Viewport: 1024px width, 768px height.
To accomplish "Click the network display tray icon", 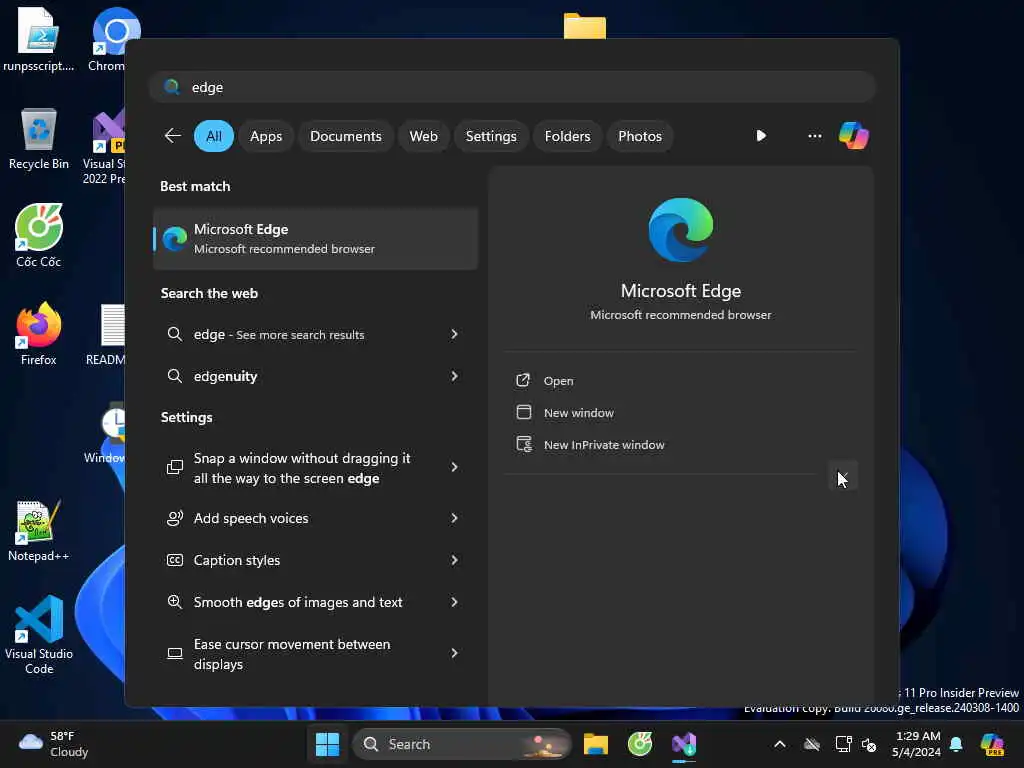I will pos(843,744).
